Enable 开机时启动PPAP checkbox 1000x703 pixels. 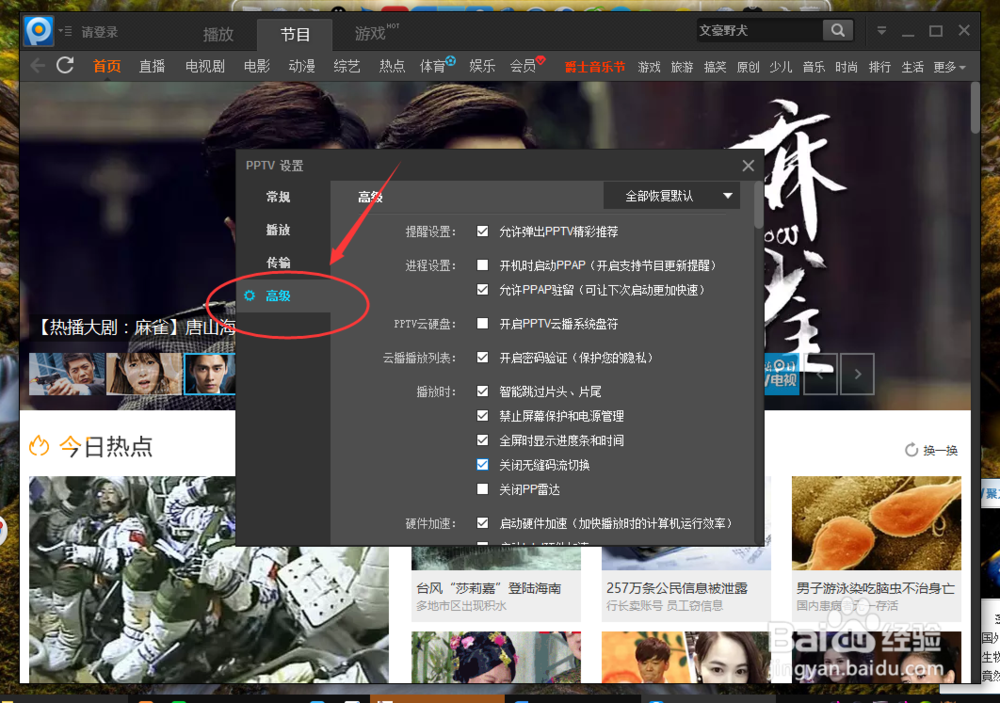click(x=483, y=265)
